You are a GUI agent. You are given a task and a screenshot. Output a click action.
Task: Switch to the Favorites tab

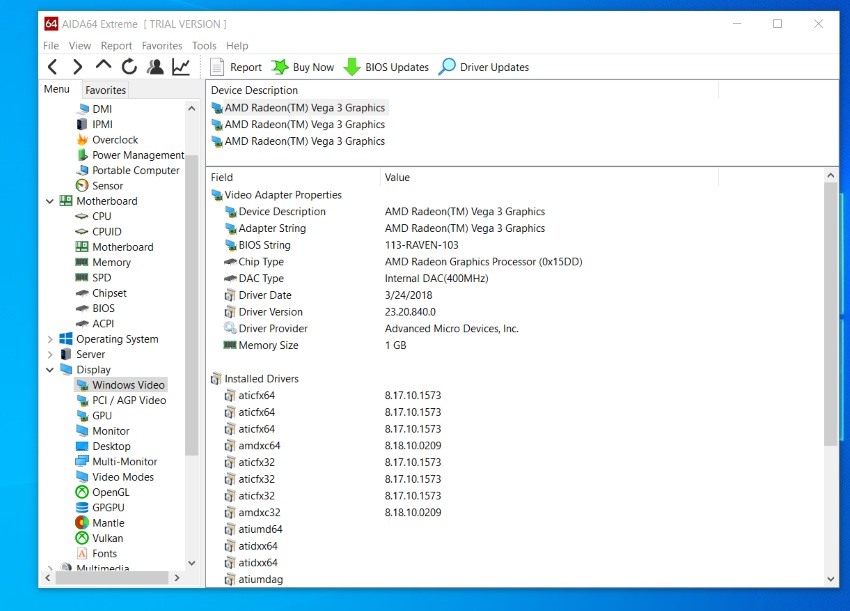[x=106, y=90]
